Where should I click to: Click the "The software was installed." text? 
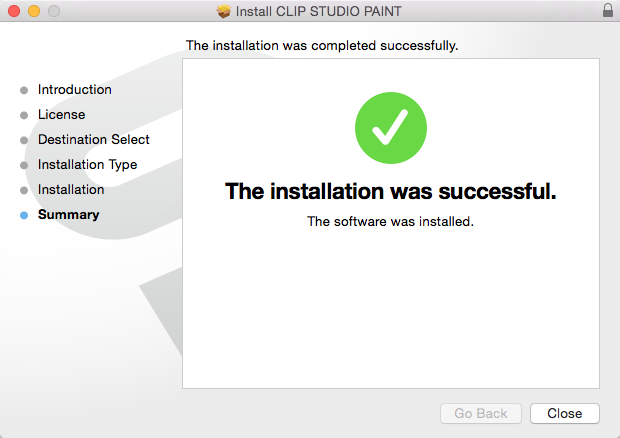pyautogui.click(x=390, y=222)
